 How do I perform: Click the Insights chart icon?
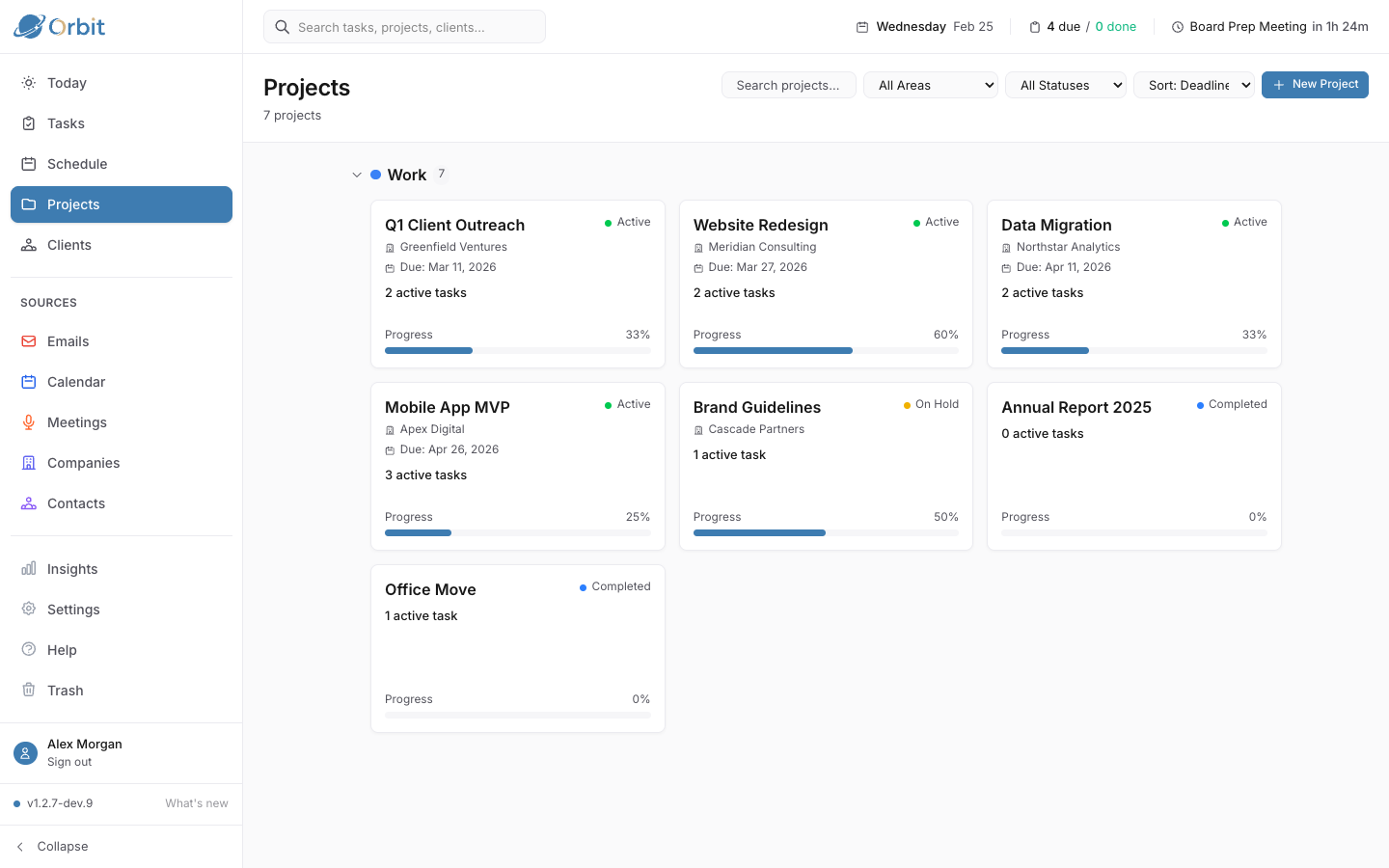[x=29, y=569]
